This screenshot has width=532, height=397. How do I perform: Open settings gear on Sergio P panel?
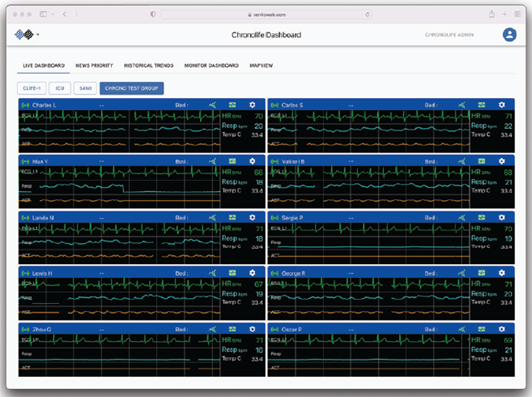pyautogui.click(x=501, y=218)
